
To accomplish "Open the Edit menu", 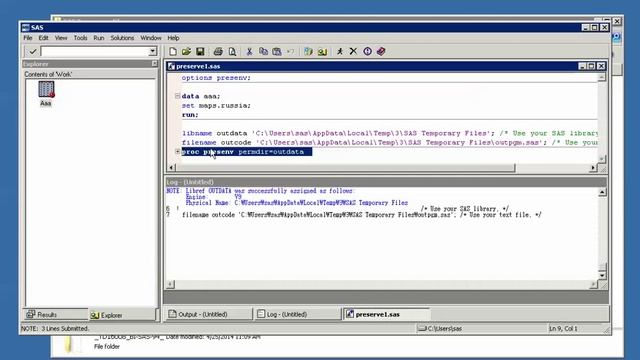I will click(x=43, y=38).
